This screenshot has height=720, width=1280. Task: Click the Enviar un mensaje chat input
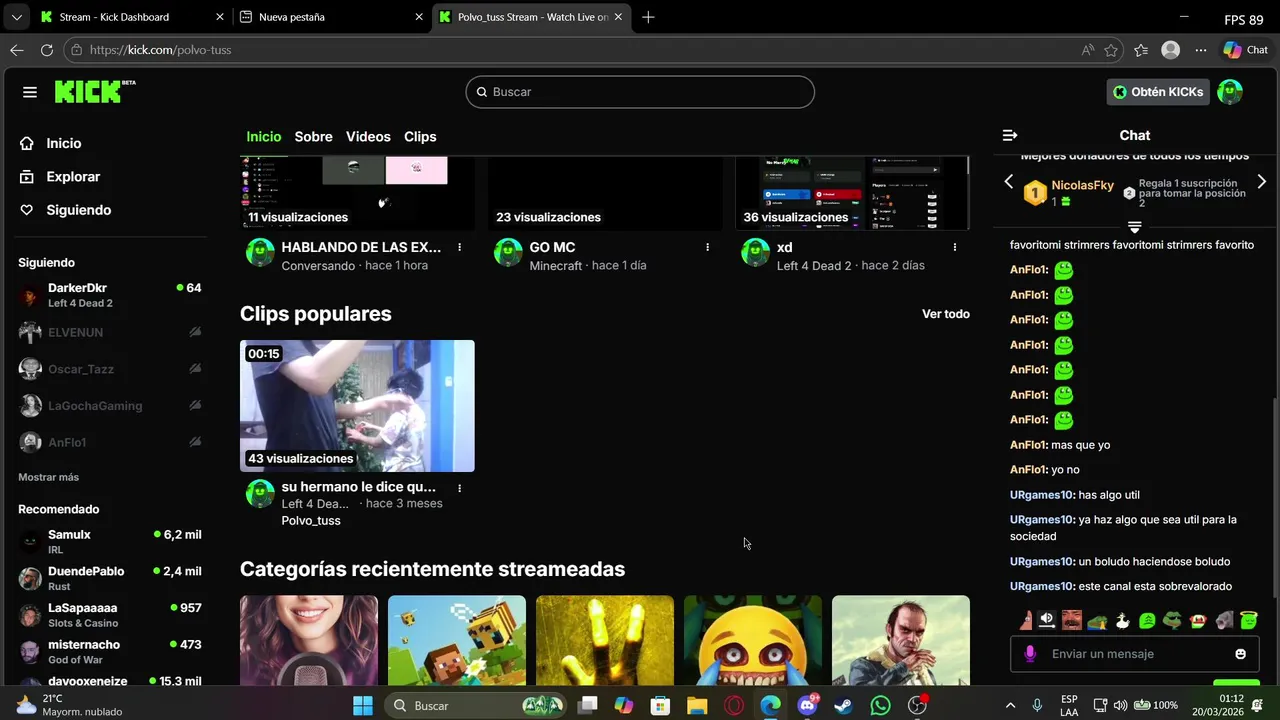pos(1134,654)
